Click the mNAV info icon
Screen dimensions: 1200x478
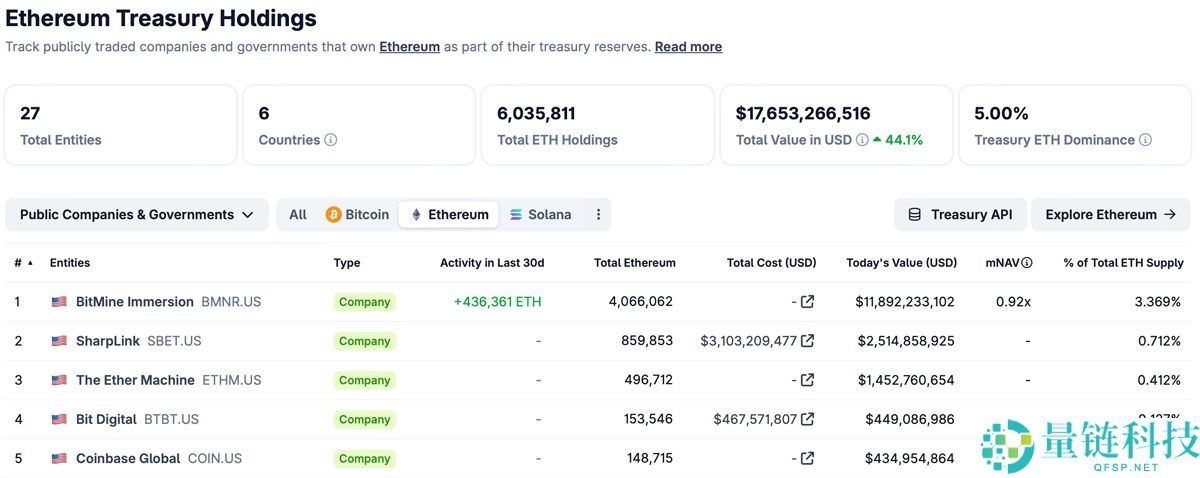click(x=1027, y=263)
